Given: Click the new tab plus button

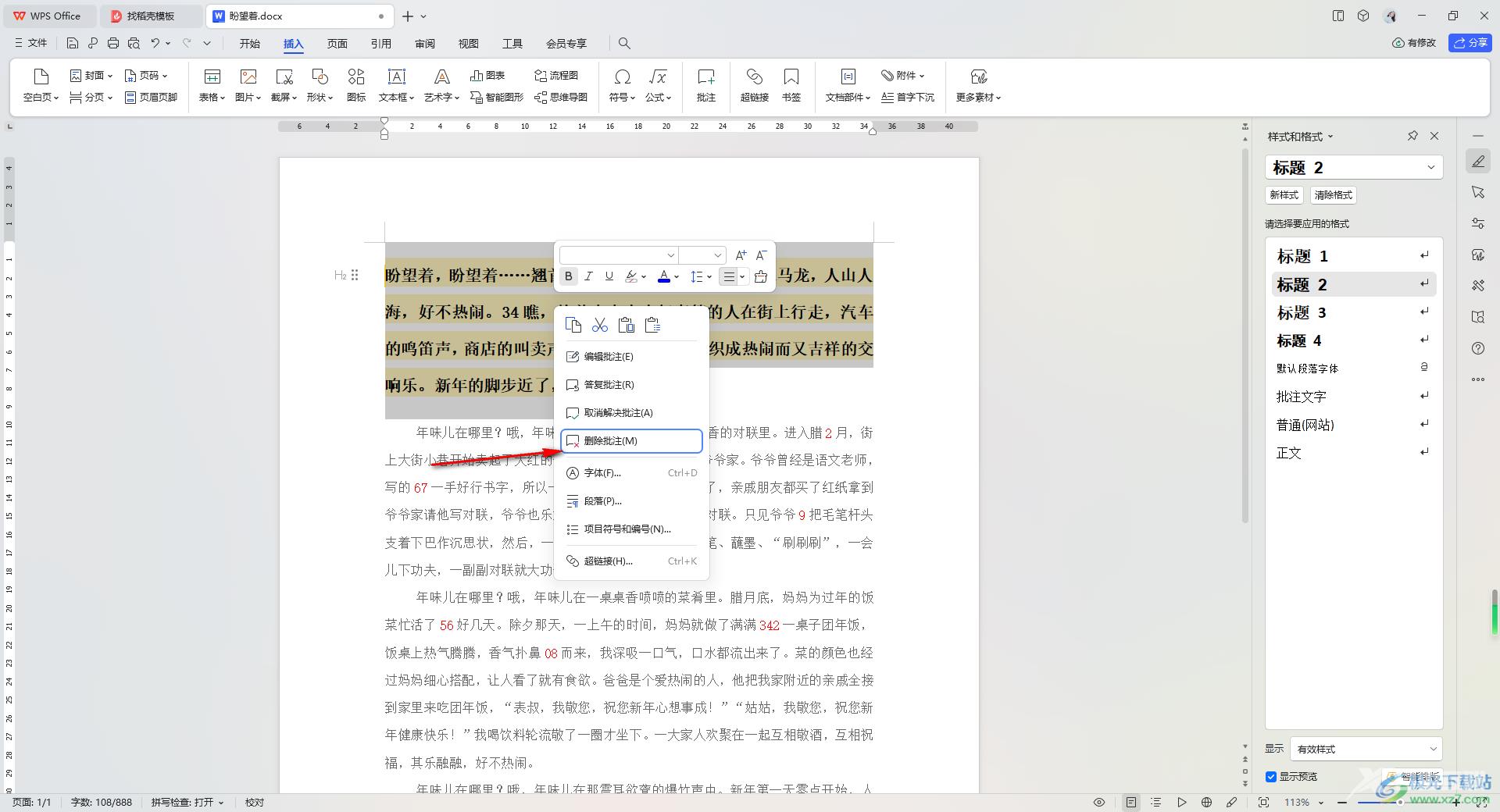Looking at the screenshot, I should (408, 16).
